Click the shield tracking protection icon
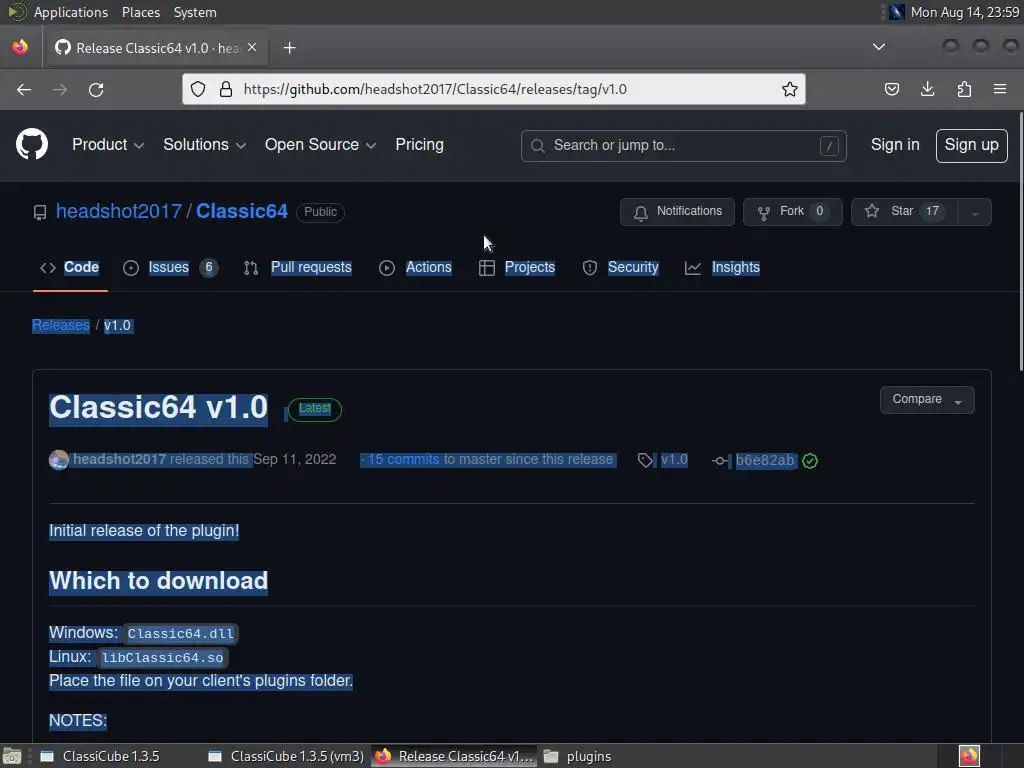Image resolution: width=1024 pixels, height=768 pixels. (x=198, y=89)
